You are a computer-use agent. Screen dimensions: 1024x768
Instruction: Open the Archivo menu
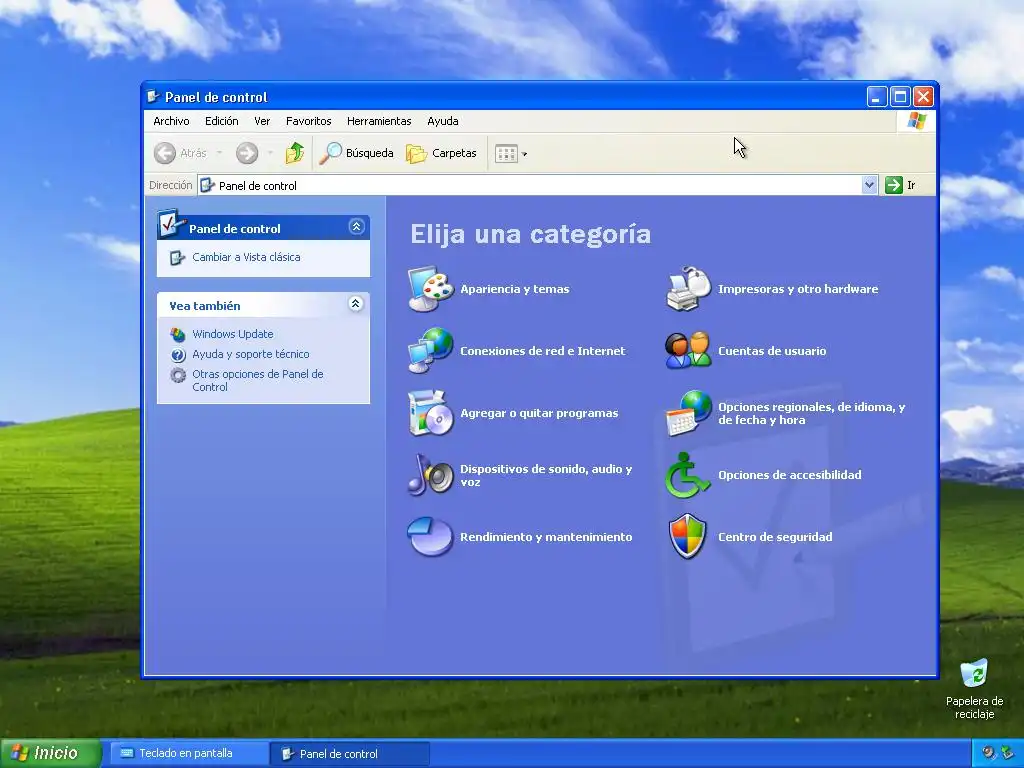pos(171,121)
